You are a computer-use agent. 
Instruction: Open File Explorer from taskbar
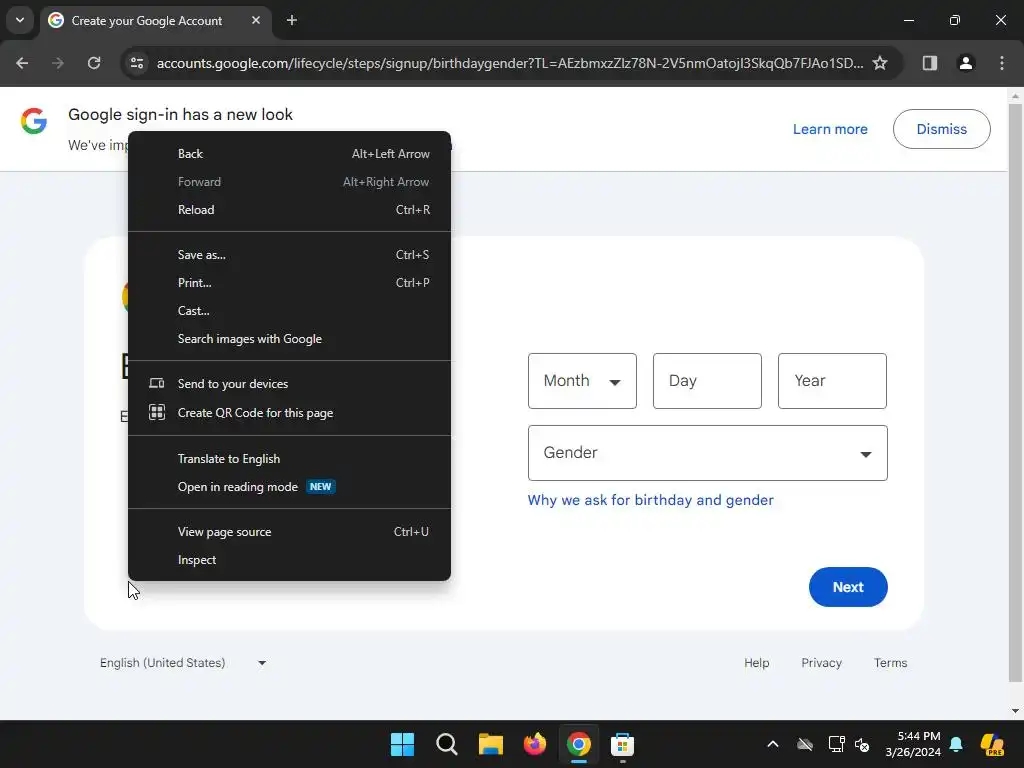(x=490, y=744)
